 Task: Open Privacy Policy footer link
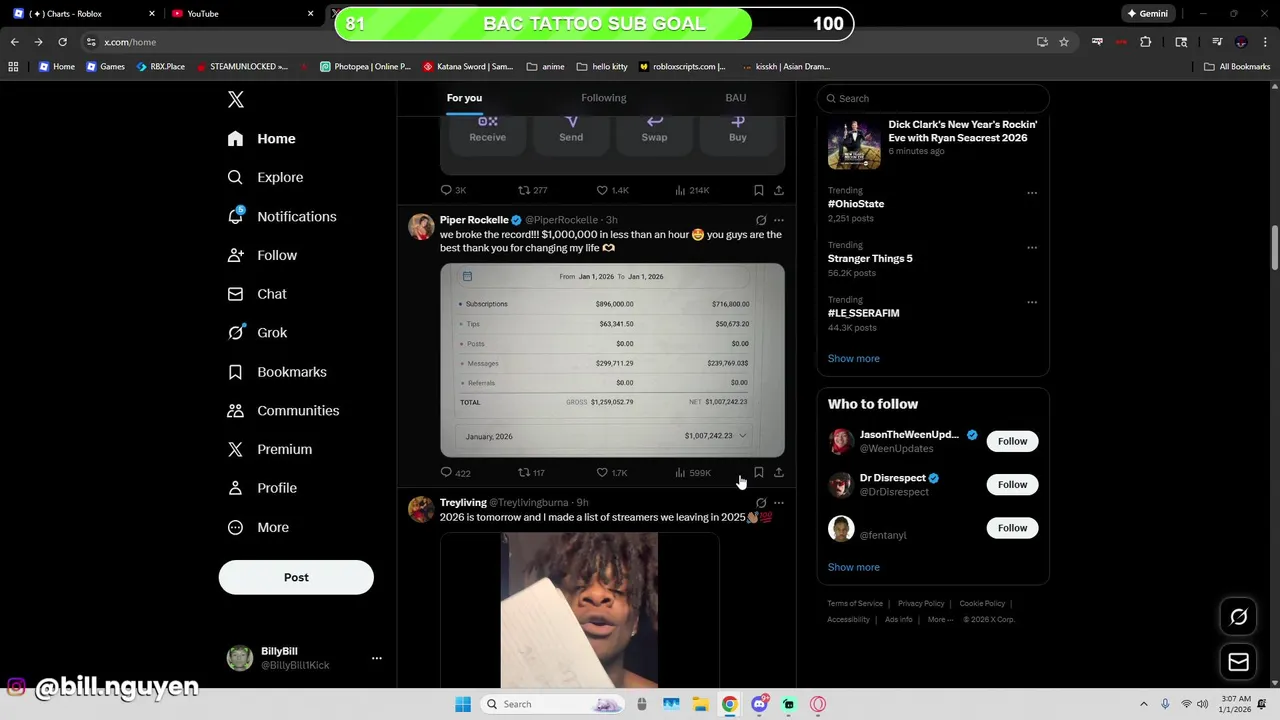pos(921,604)
